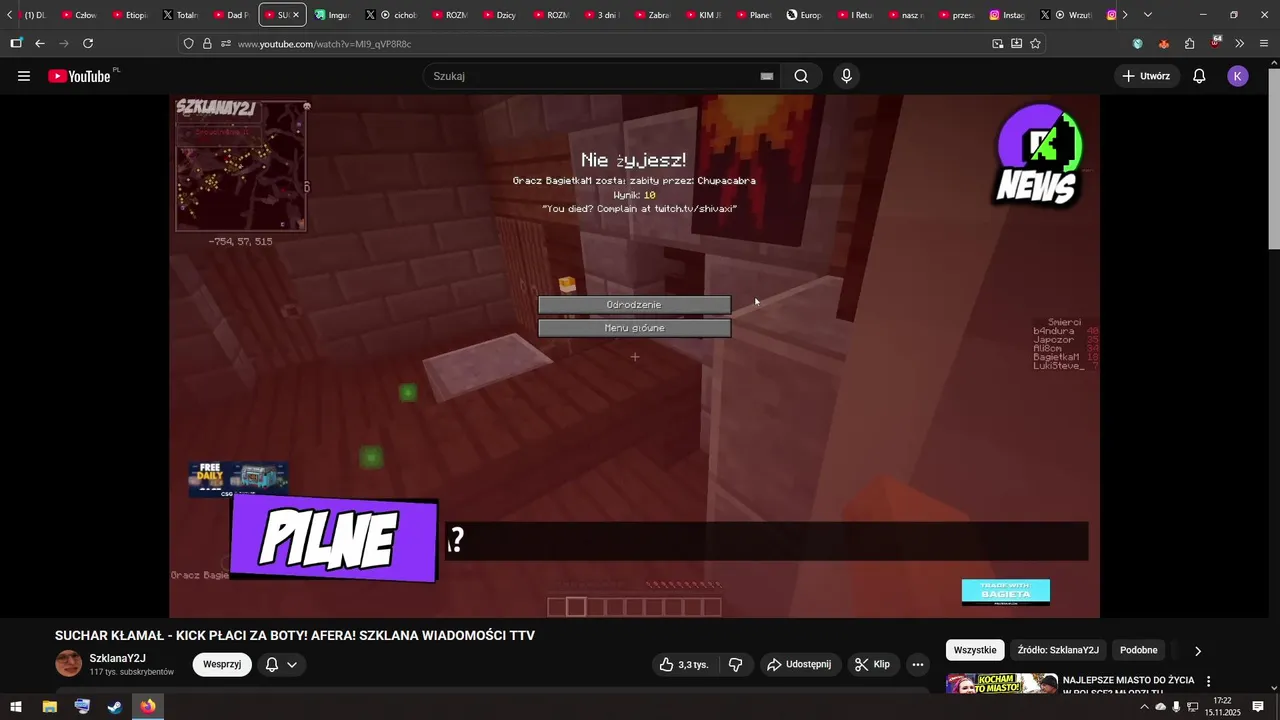The width and height of the screenshot is (1280, 720).
Task: Go back in browser history
Action: pyautogui.click(x=40, y=43)
